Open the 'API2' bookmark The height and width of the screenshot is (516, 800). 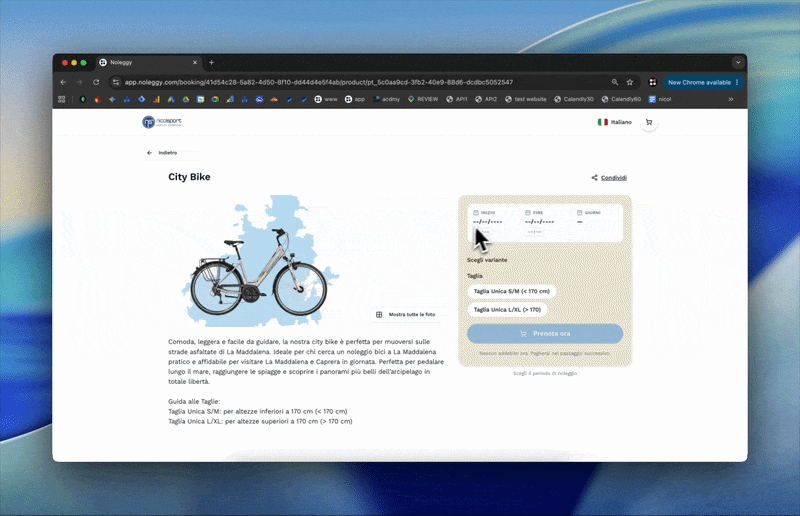point(486,99)
